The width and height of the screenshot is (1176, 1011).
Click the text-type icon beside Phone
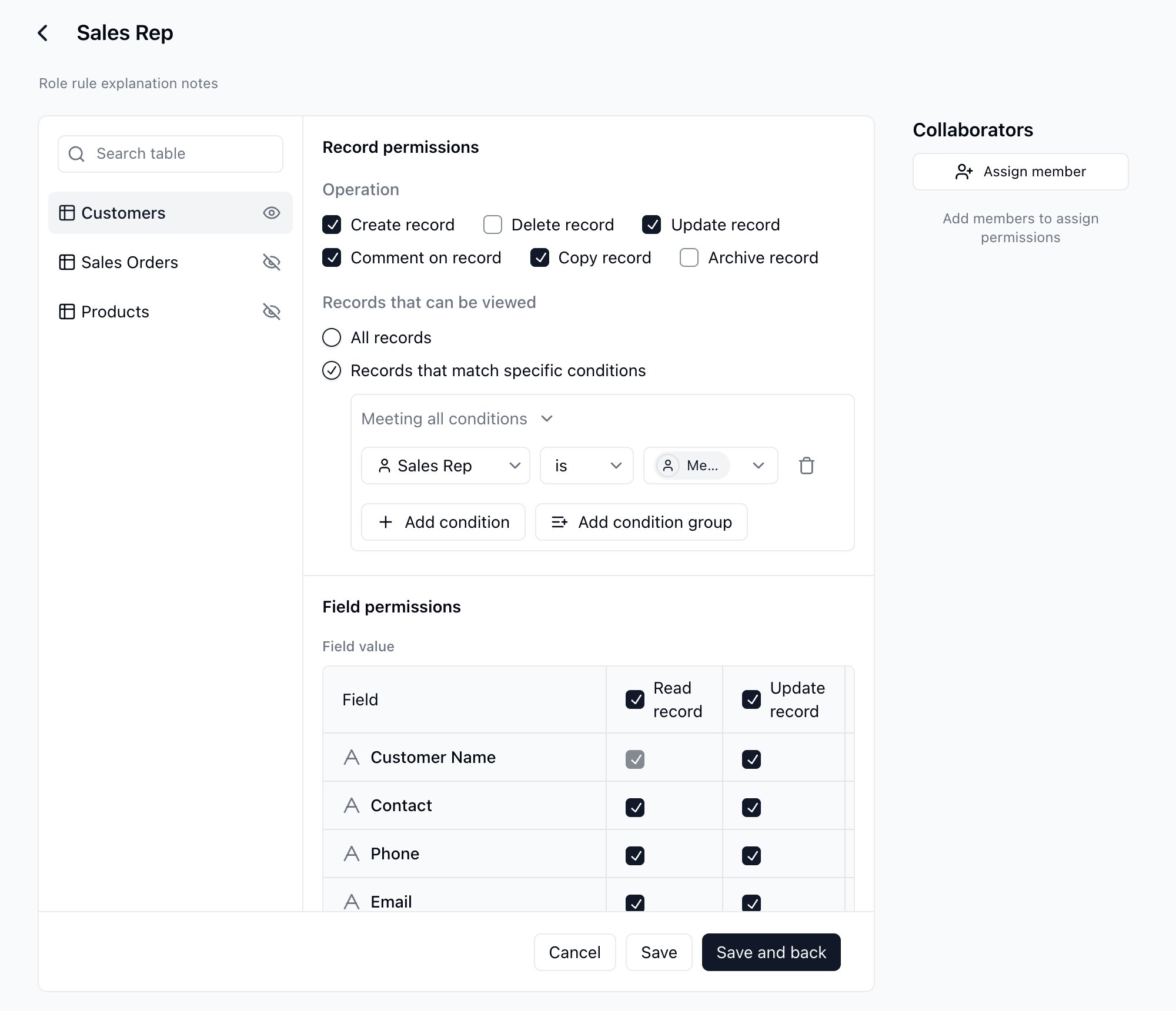(352, 853)
